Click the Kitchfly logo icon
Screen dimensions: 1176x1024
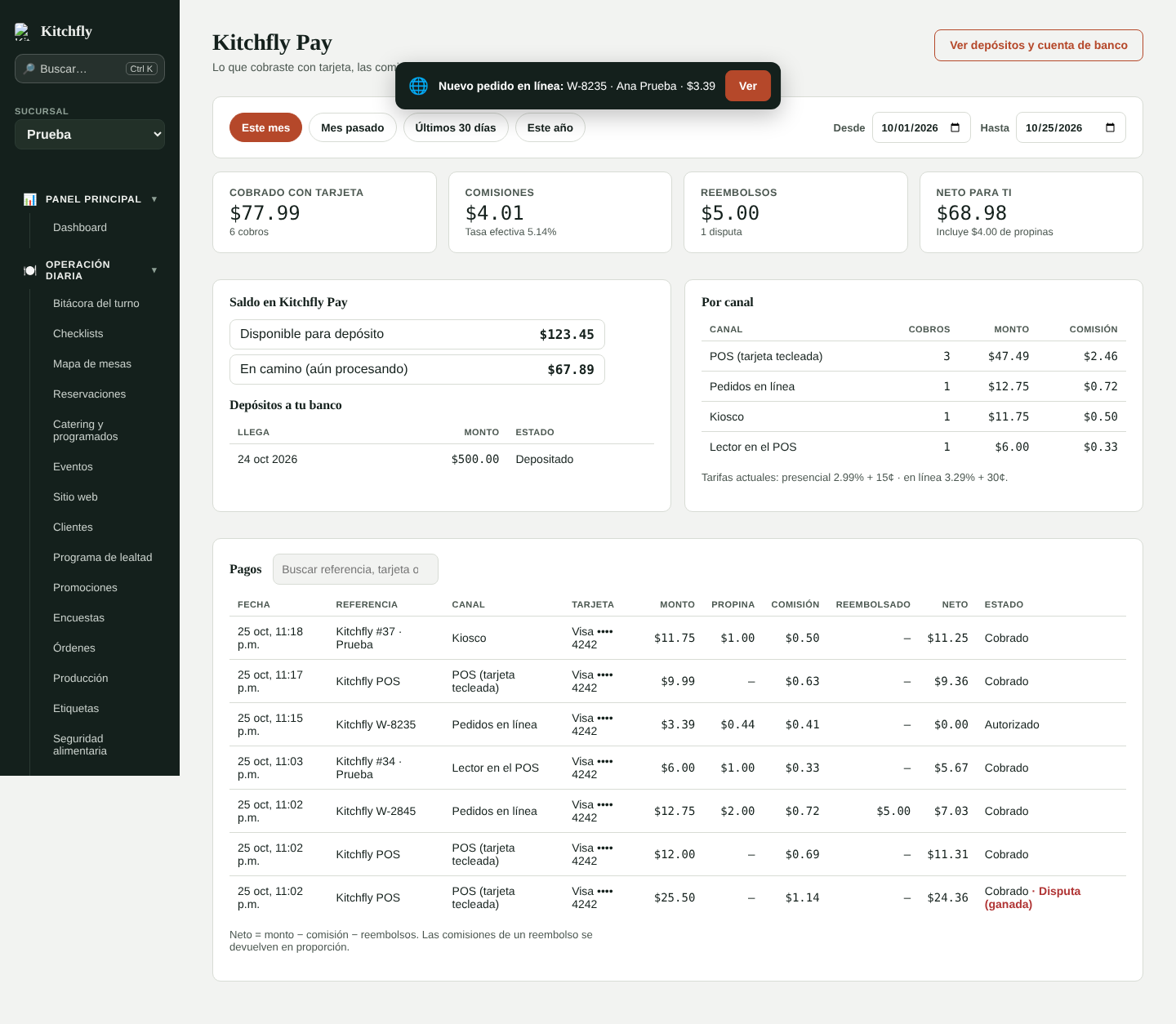pos(23,32)
